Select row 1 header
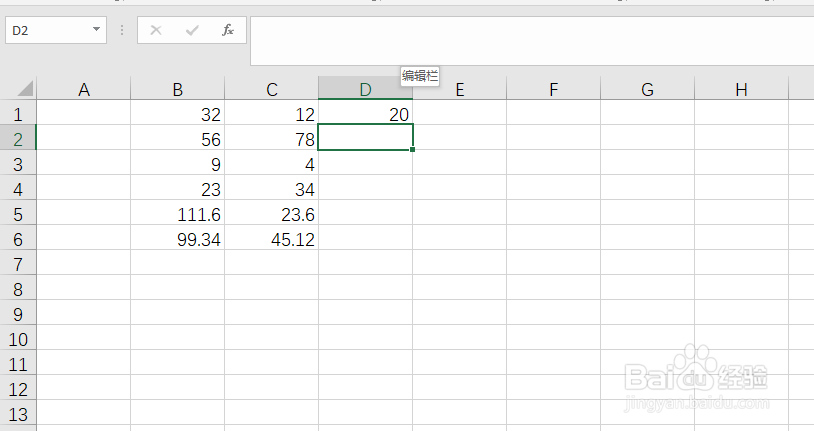 (18, 112)
